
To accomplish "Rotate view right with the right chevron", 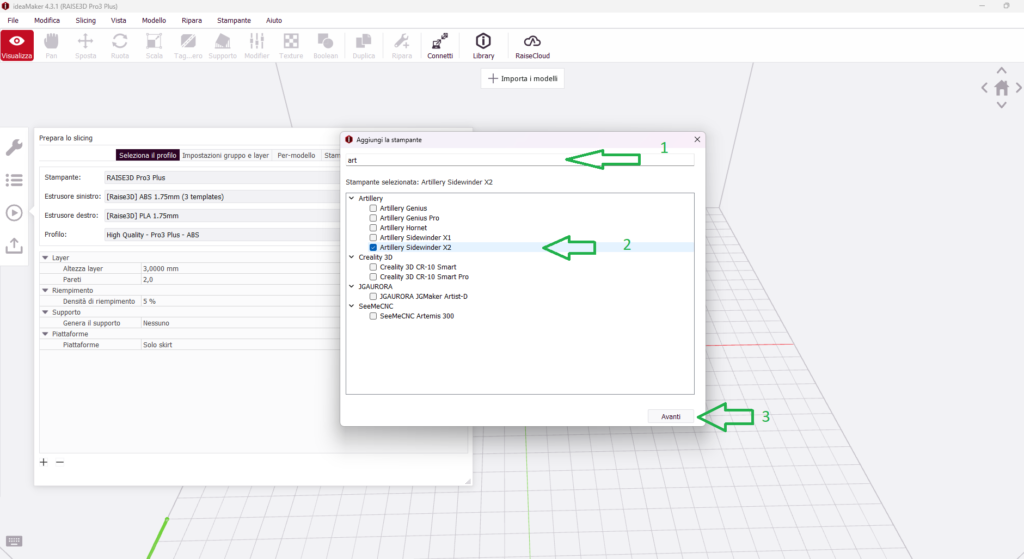I will pos(1018,88).
